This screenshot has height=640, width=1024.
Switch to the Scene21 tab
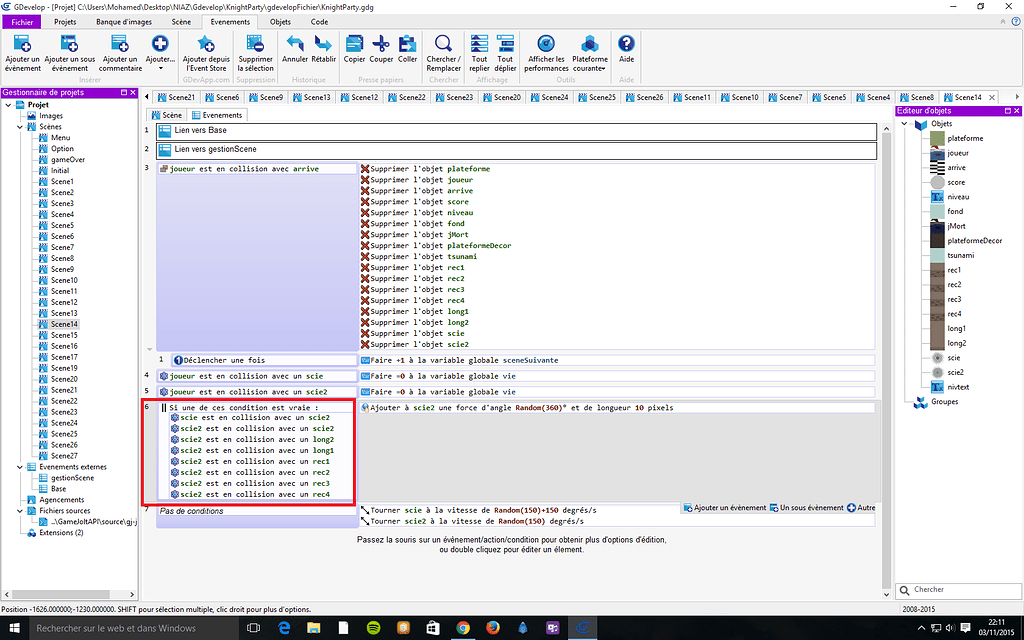click(177, 97)
